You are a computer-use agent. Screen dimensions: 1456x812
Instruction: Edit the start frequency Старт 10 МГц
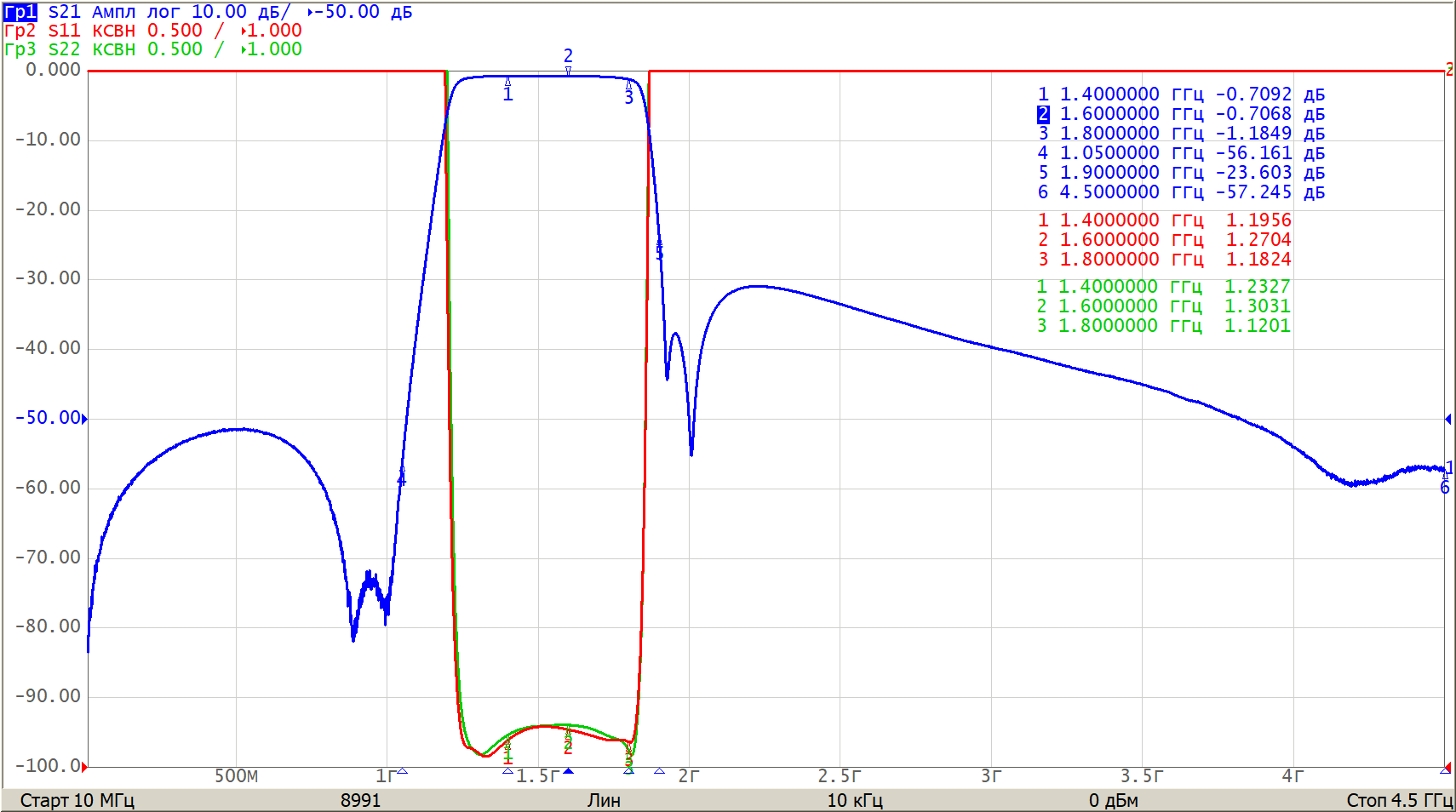[x=77, y=800]
